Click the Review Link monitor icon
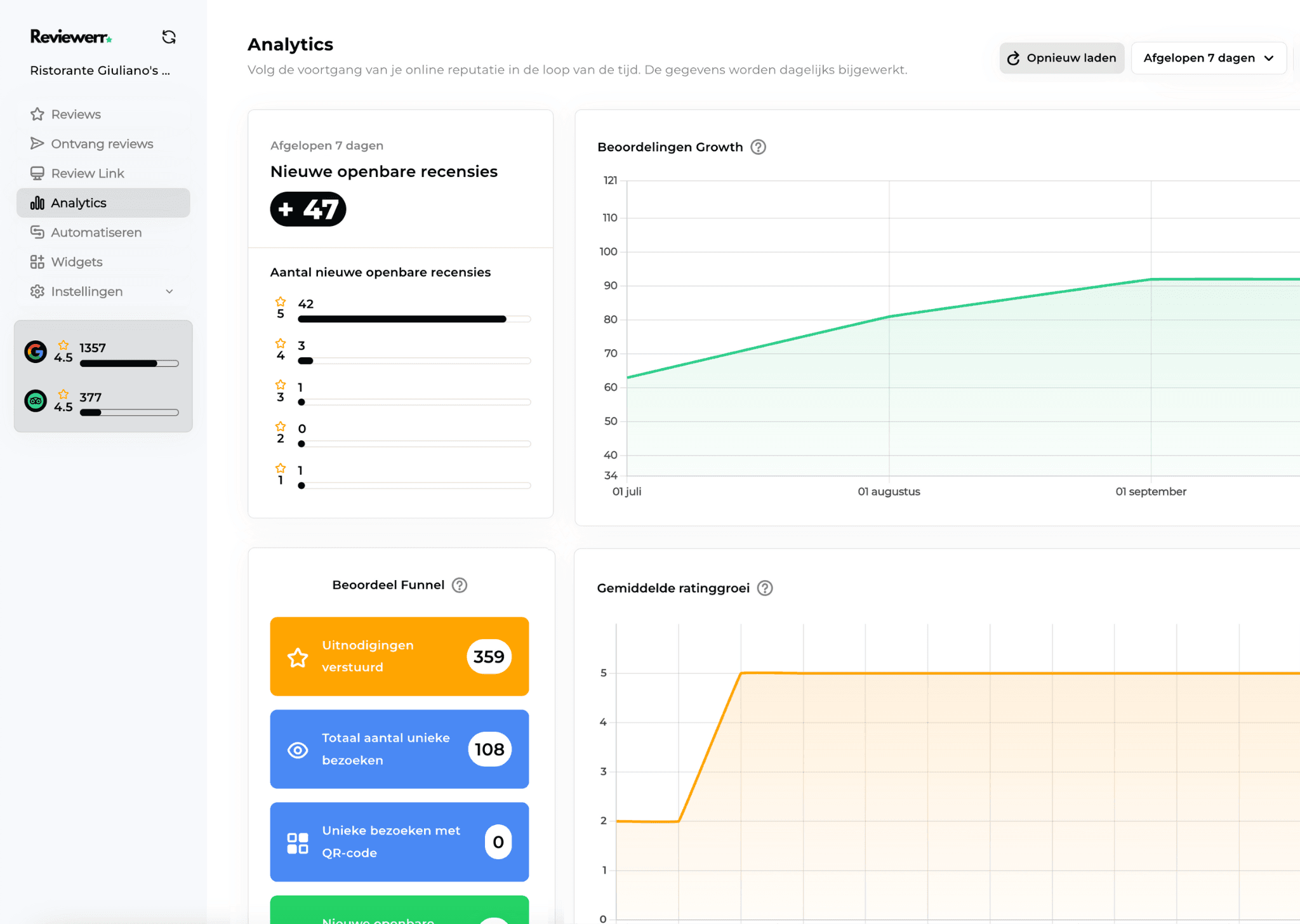The image size is (1300, 924). pos(38,173)
